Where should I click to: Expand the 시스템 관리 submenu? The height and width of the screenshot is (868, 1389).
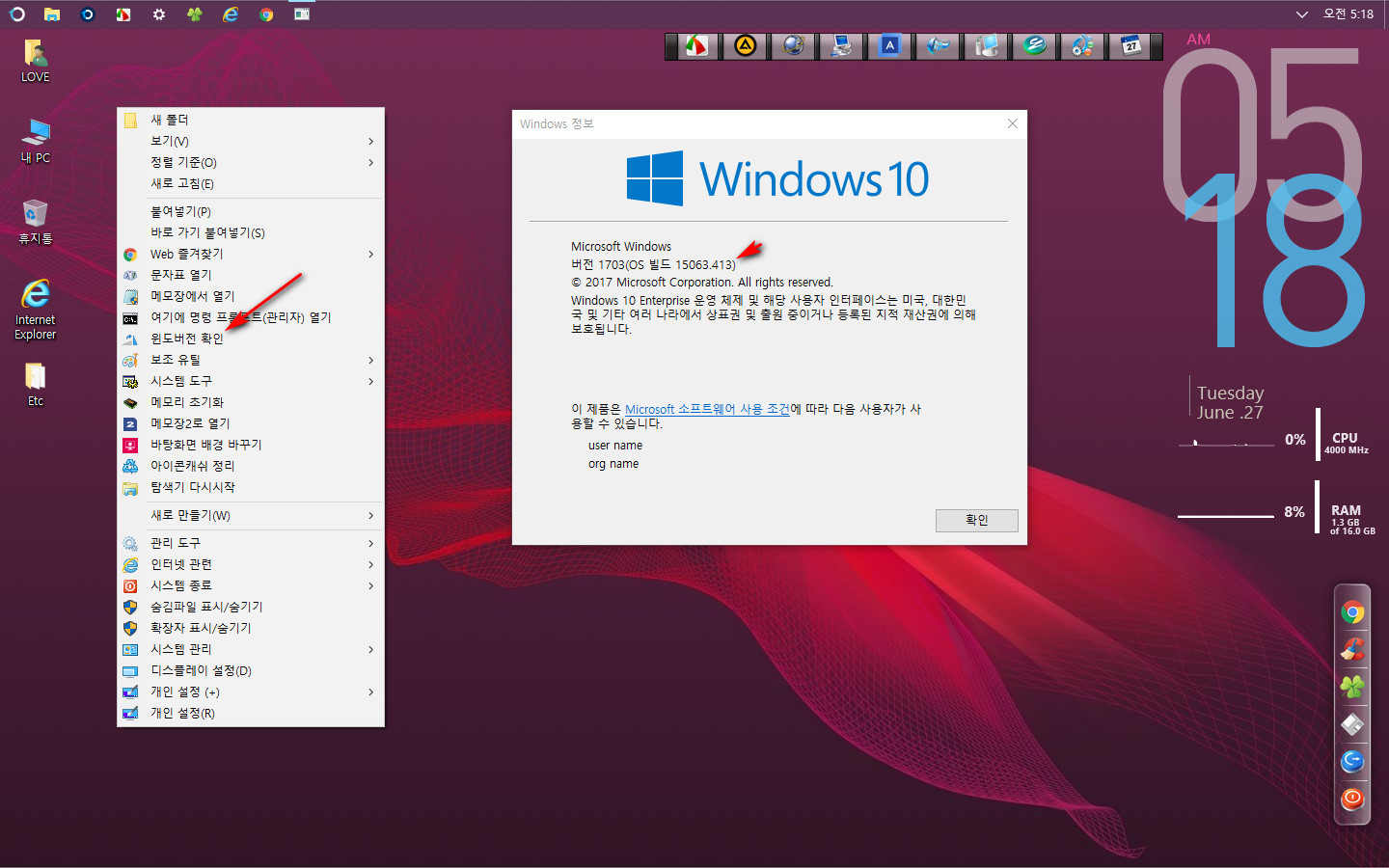(251, 649)
